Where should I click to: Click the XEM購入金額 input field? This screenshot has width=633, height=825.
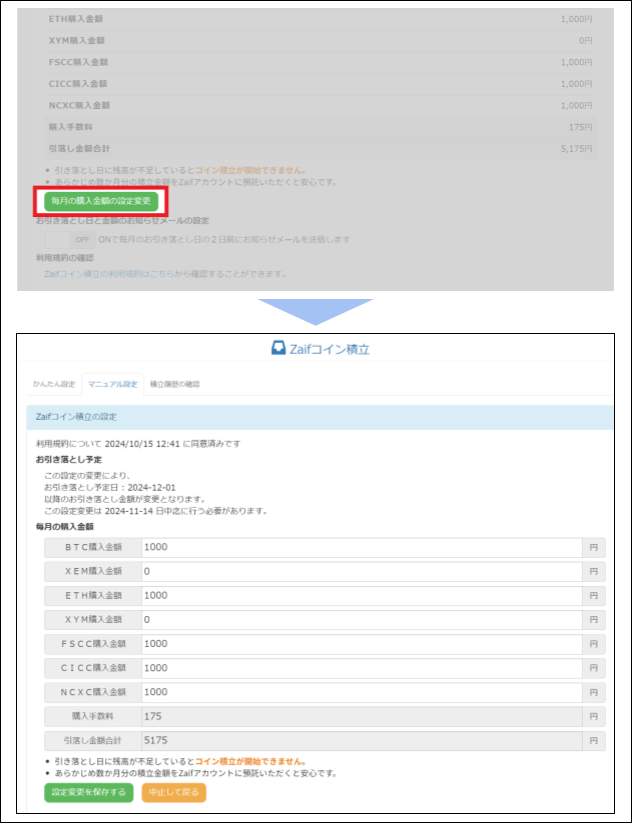pos(361,571)
